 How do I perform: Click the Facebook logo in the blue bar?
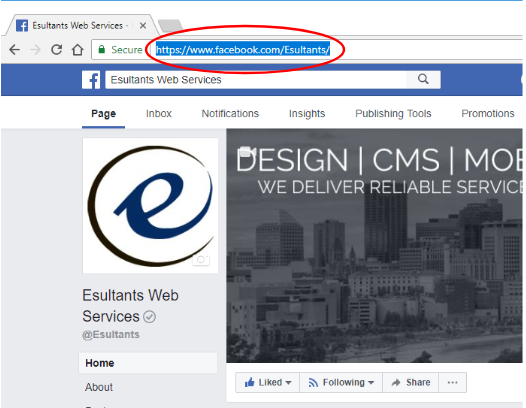point(91,80)
